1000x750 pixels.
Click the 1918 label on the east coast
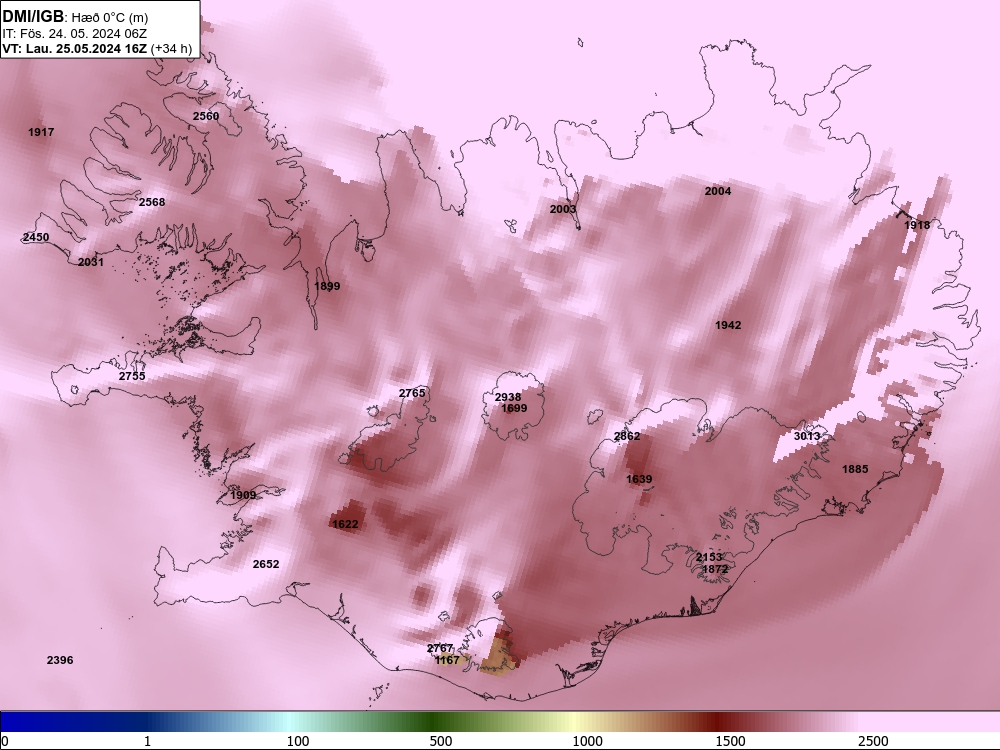point(917,225)
